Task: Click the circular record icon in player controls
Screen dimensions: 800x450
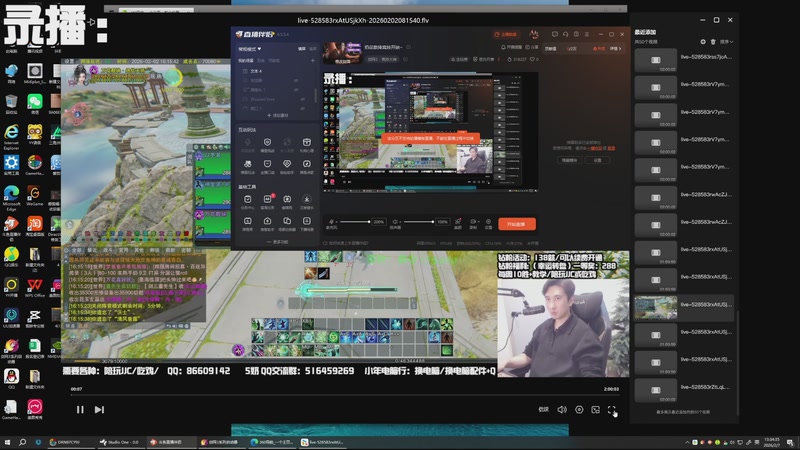Action: pos(579,409)
